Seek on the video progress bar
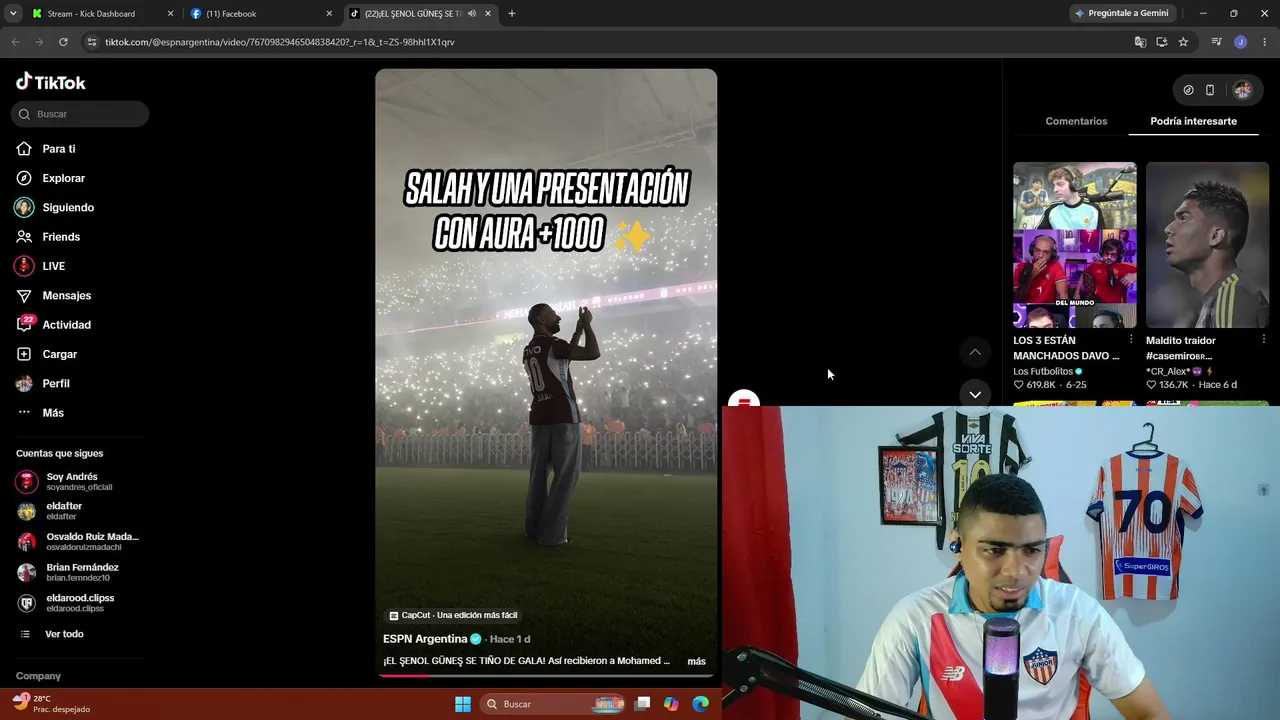 pos(546,675)
